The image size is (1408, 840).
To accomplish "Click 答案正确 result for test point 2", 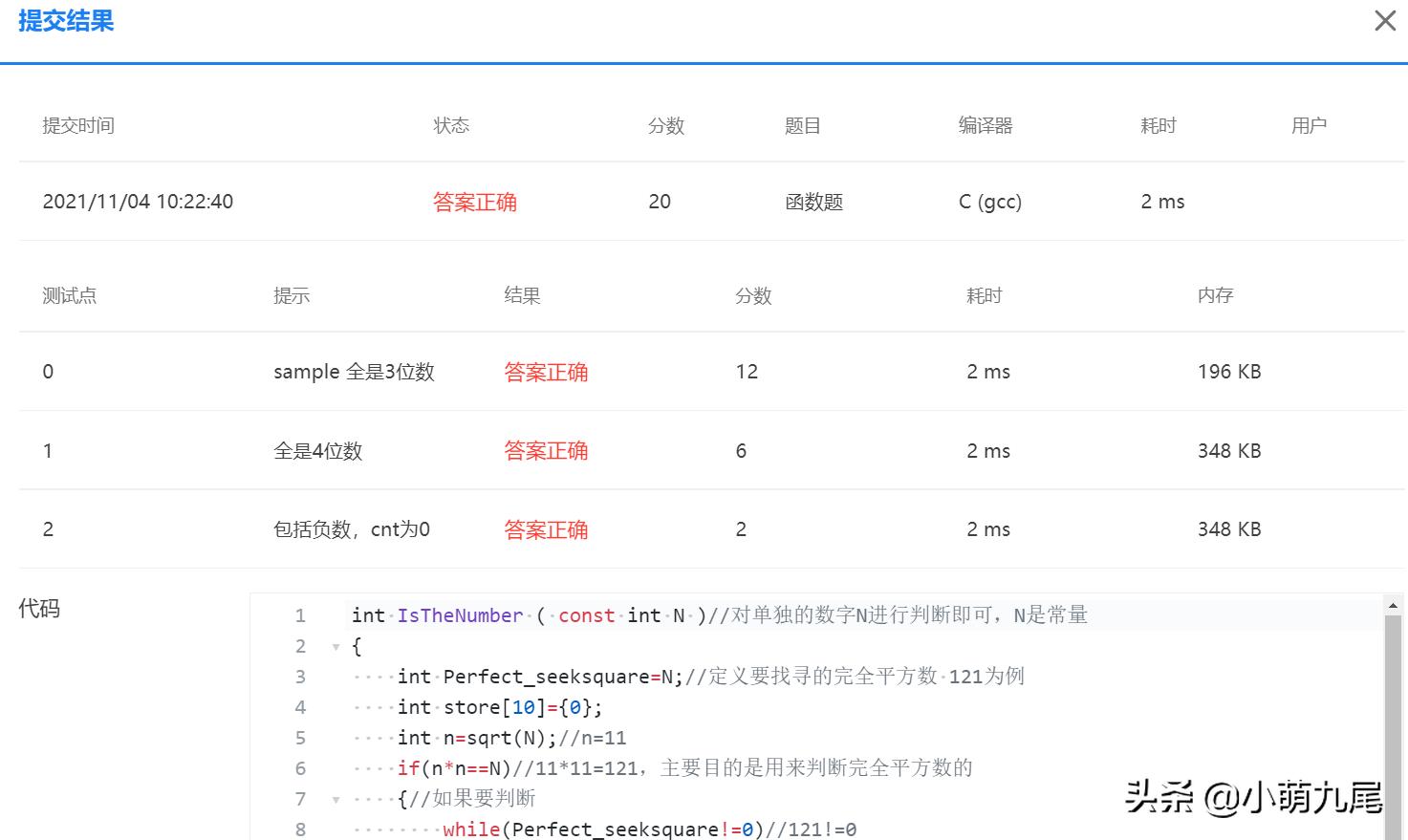I will [546, 528].
